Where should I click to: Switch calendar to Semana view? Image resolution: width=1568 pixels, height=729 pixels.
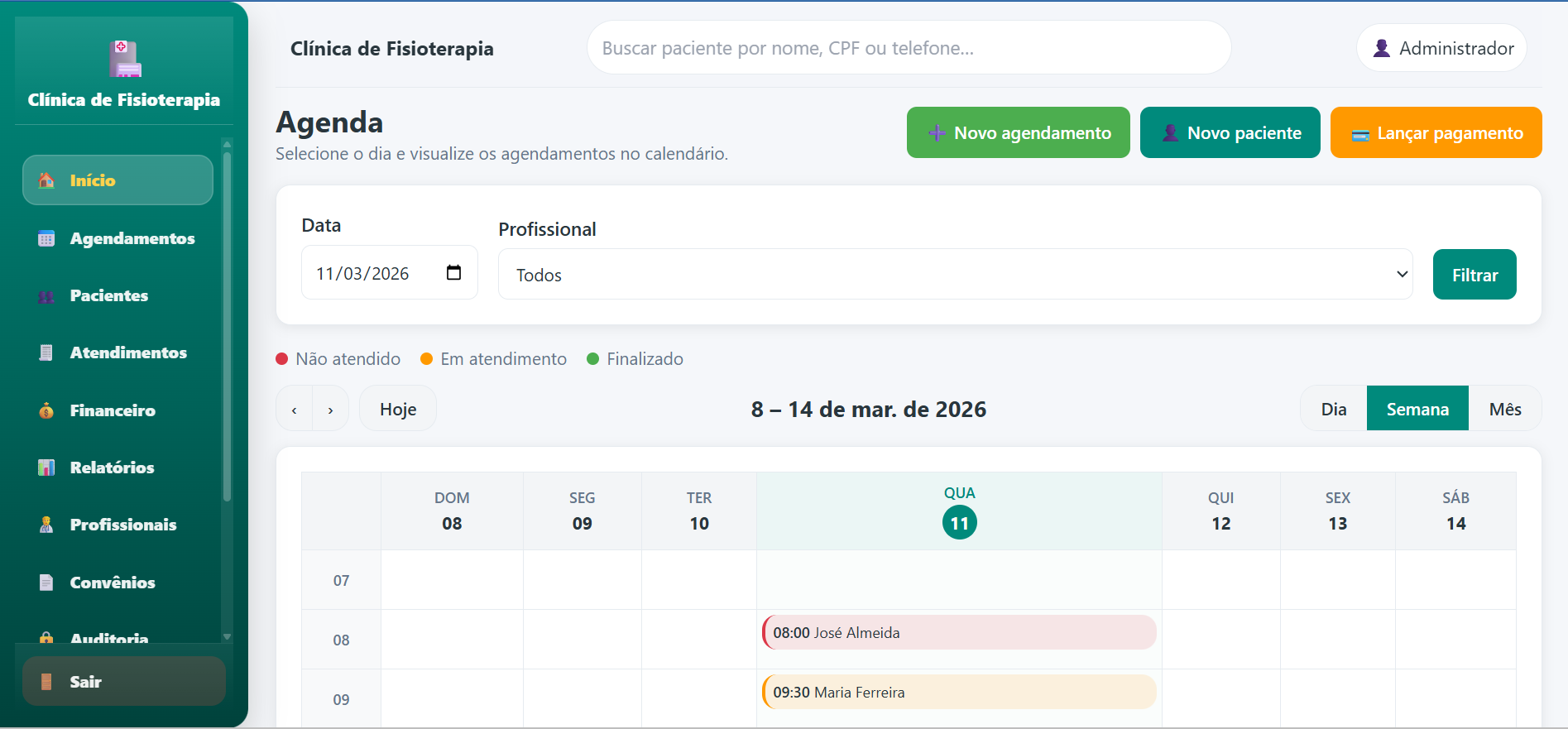pos(1417,409)
